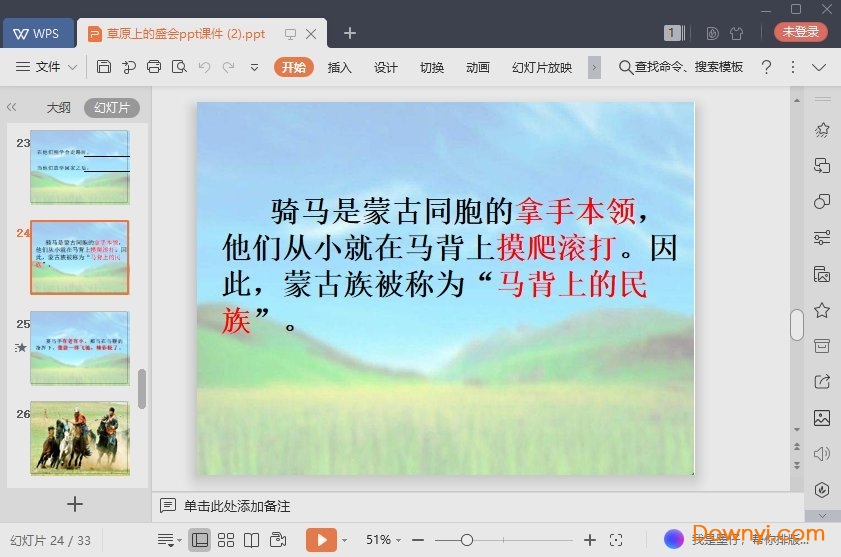Image resolution: width=841 pixels, height=557 pixels.
Task: Open the right sidebar star favorites icon
Action: pyautogui.click(x=822, y=310)
